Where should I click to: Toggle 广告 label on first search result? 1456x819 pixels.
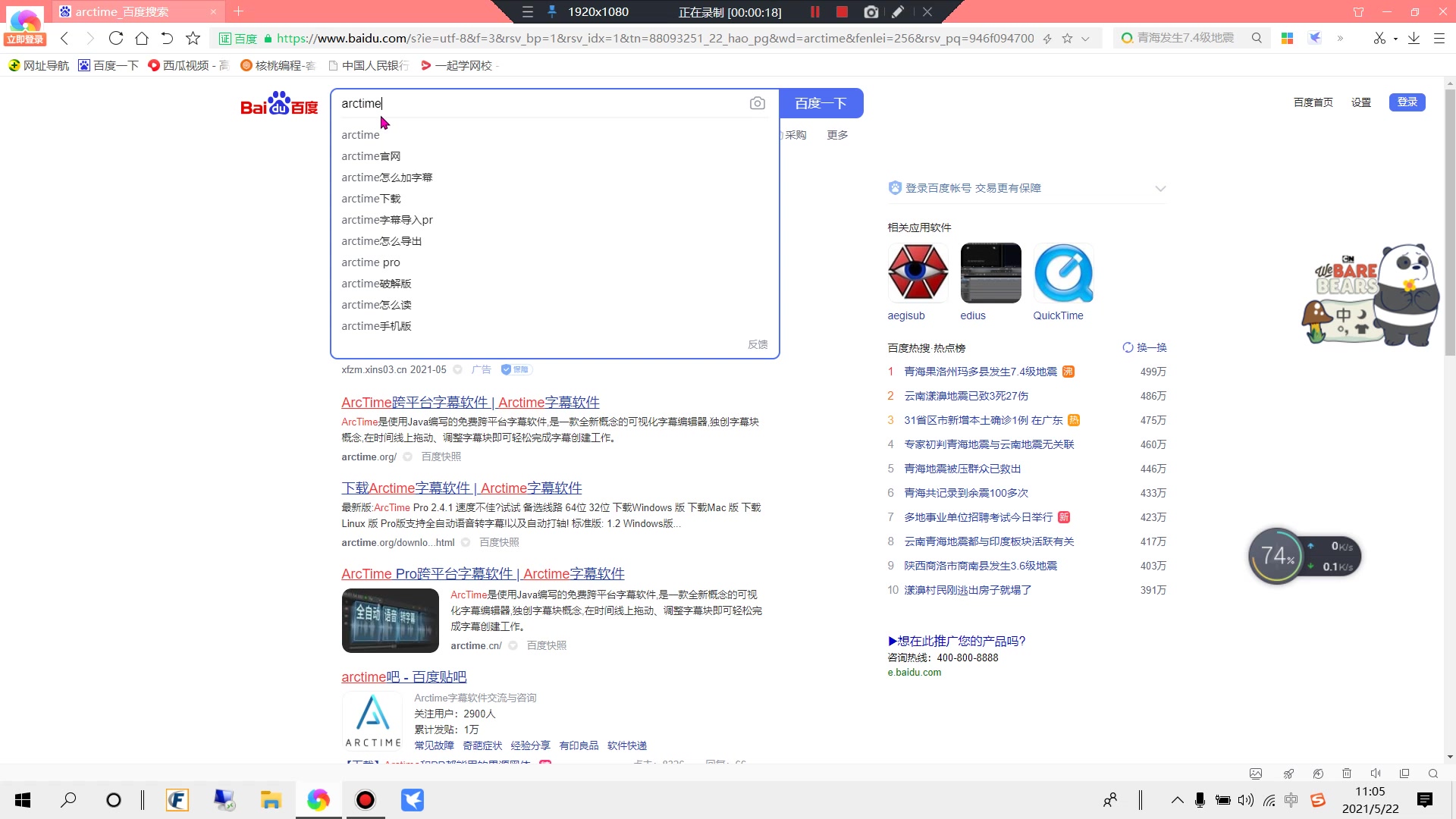(481, 370)
